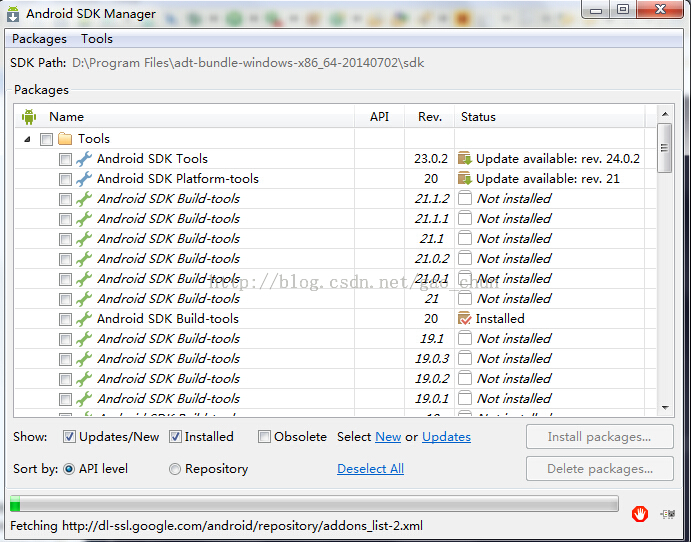Viewport: 691px width, 542px height.
Task: Collapse the Tools tree node
Action: pyautogui.click(x=27, y=139)
